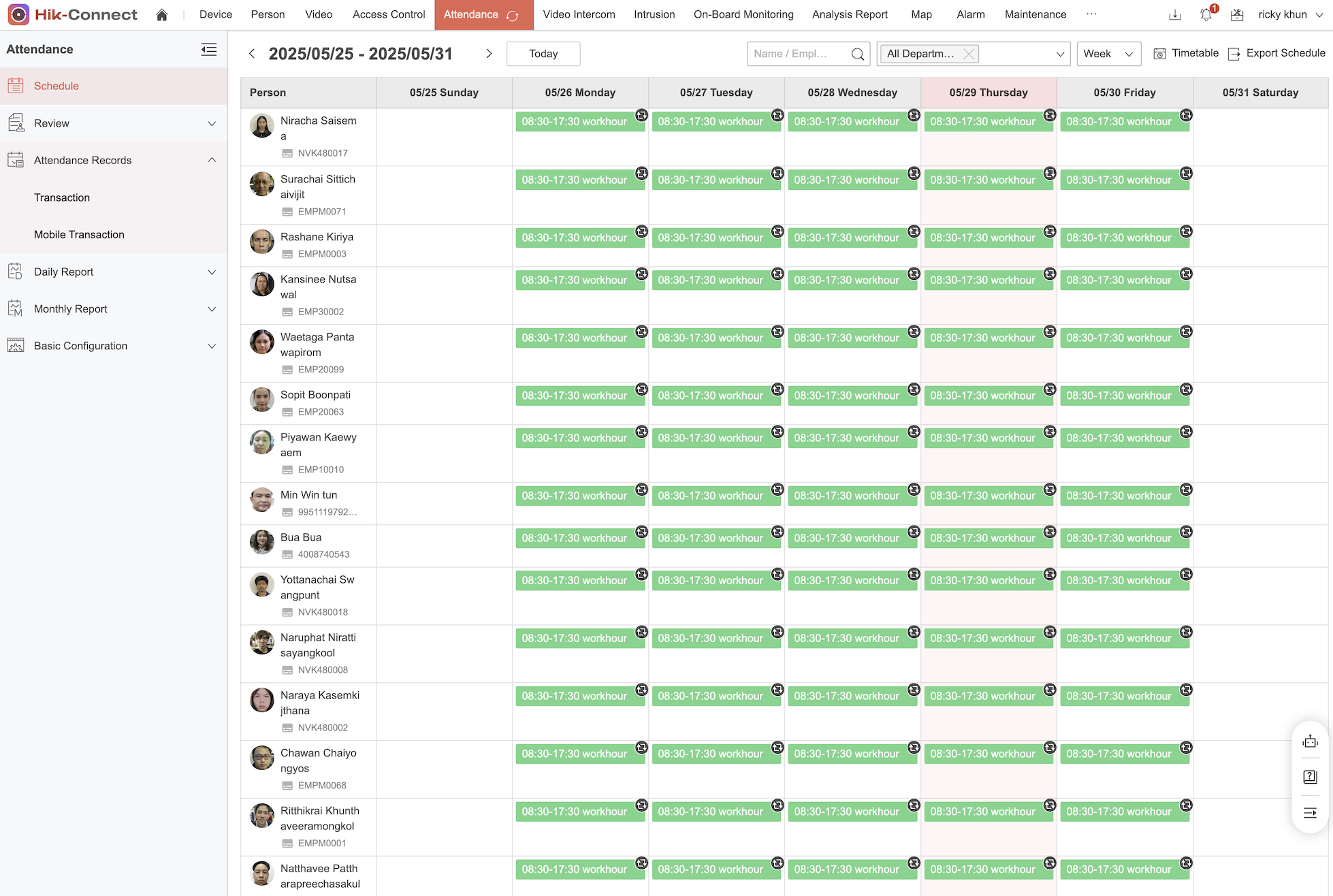Click the Review sidebar icon
1333x896 pixels.
pyautogui.click(x=16, y=123)
